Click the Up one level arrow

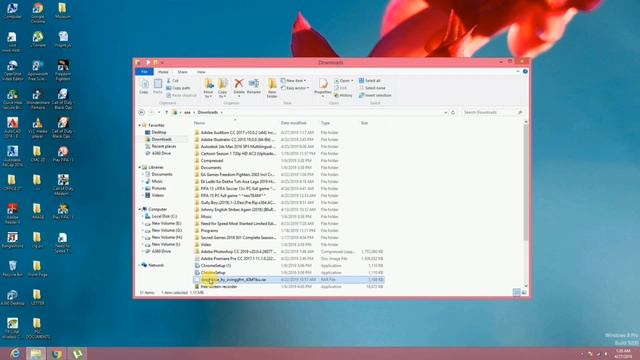coord(166,112)
